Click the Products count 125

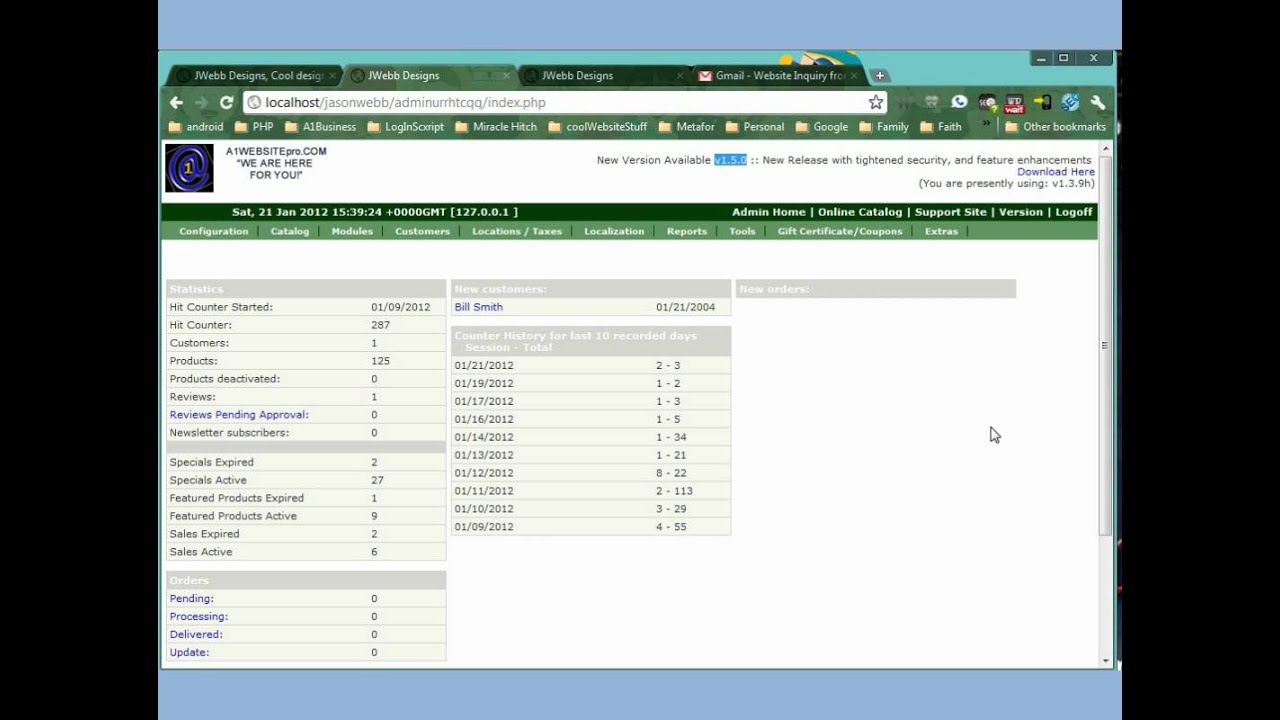click(380, 361)
